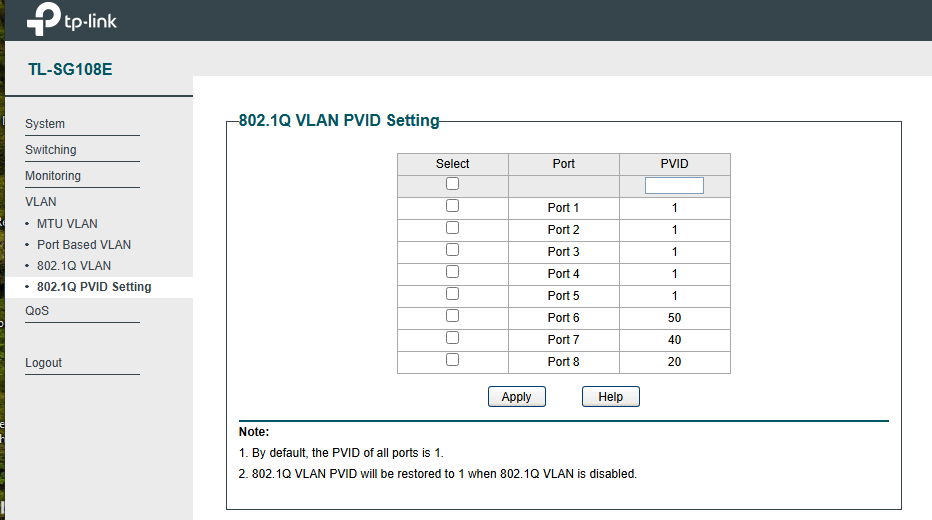Screen dimensions: 932x520
Task: Check the Port 4 checkbox
Action: [x=452, y=272]
